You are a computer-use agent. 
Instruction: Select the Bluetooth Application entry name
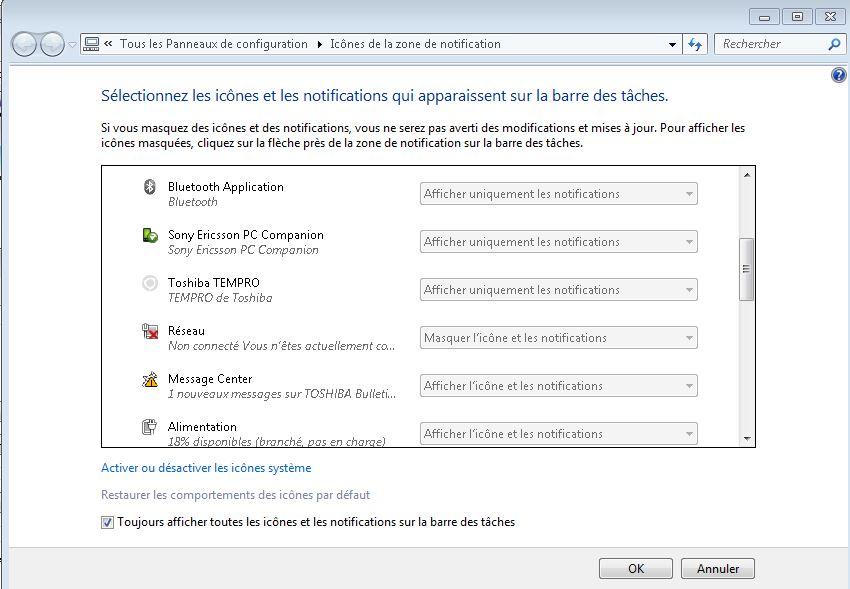tap(226, 187)
